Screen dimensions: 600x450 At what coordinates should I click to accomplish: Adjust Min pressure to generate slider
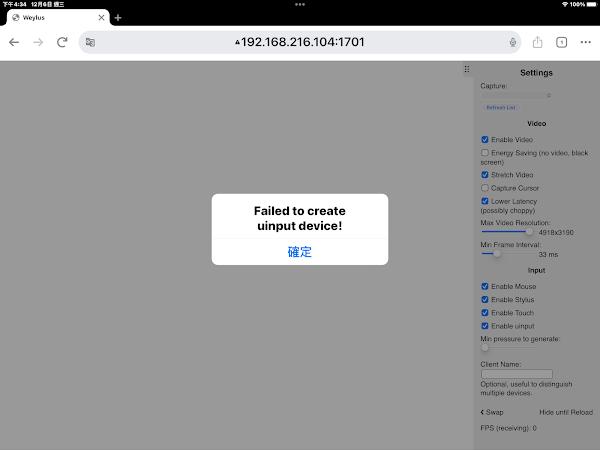pos(509,347)
